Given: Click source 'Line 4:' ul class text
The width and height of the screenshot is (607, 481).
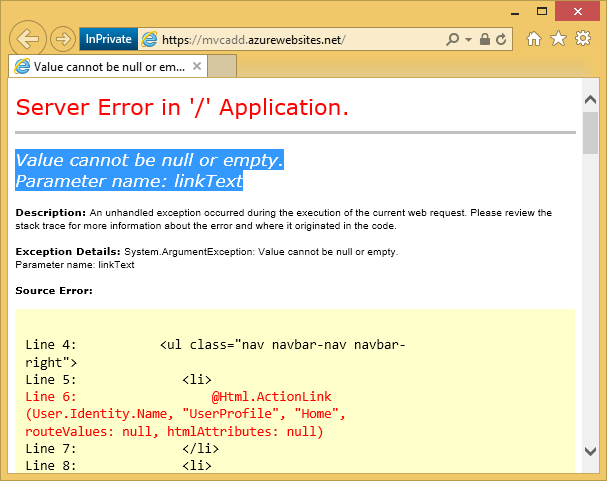Looking at the screenshot, I should [x=215, y=353].
